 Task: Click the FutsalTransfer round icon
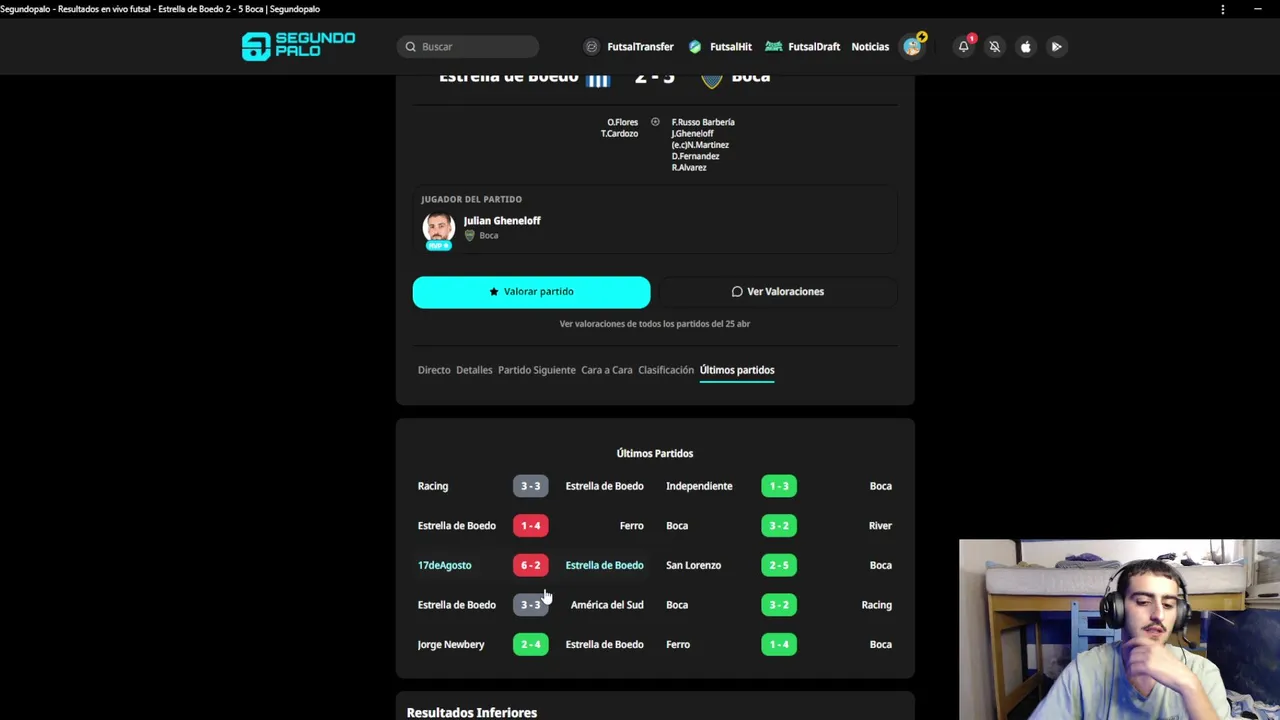click(592, 46)
